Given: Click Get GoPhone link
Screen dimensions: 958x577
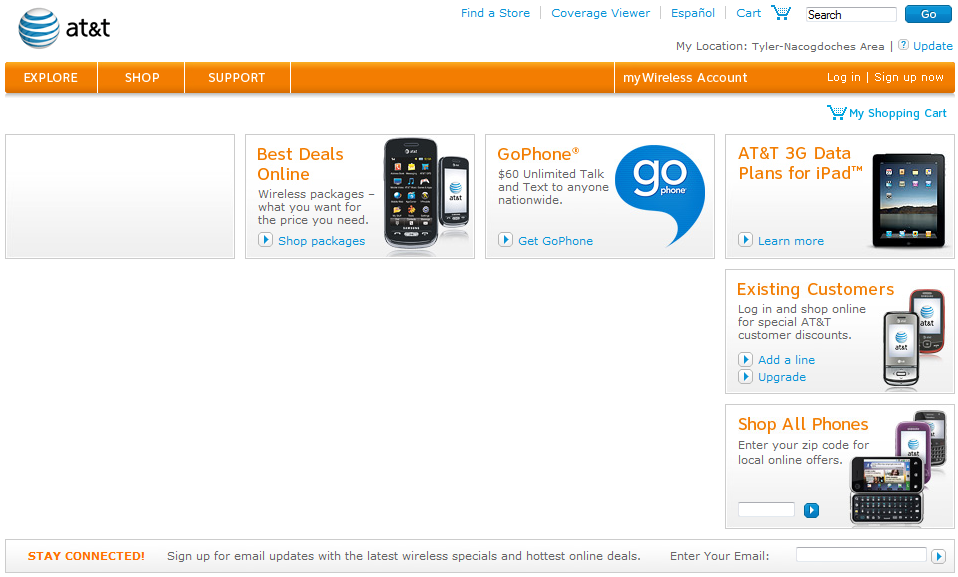Looking at the screenshot, I should [x=555, y=241].
